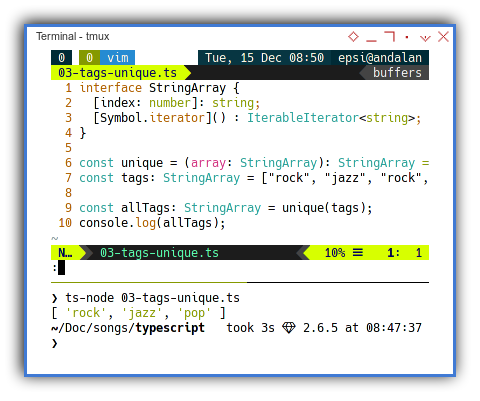Click the 03-tags-unique.ts name in the status line

coord(159,253)
